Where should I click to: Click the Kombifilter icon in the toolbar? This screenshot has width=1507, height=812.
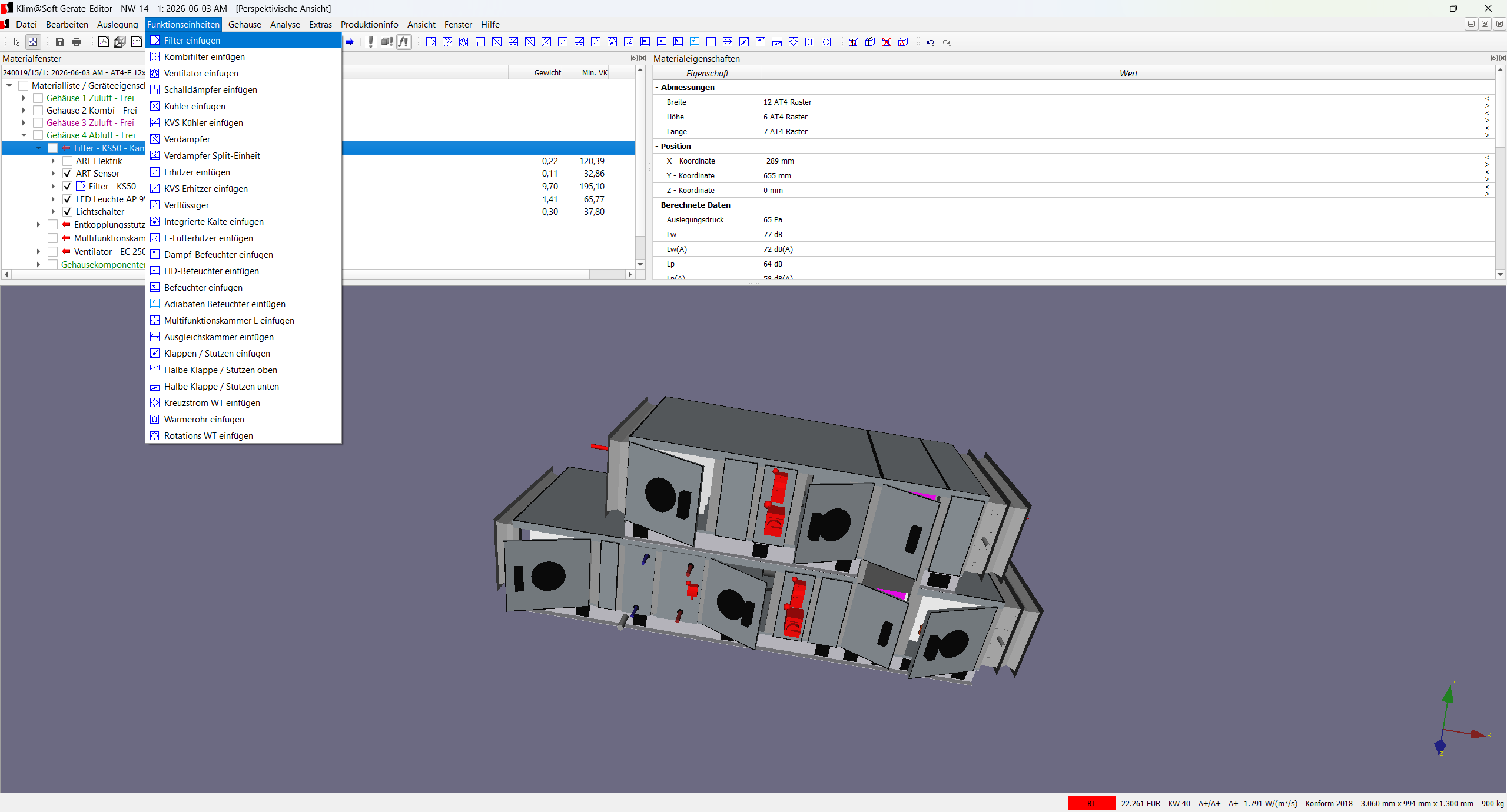click(x=447, y=42)
